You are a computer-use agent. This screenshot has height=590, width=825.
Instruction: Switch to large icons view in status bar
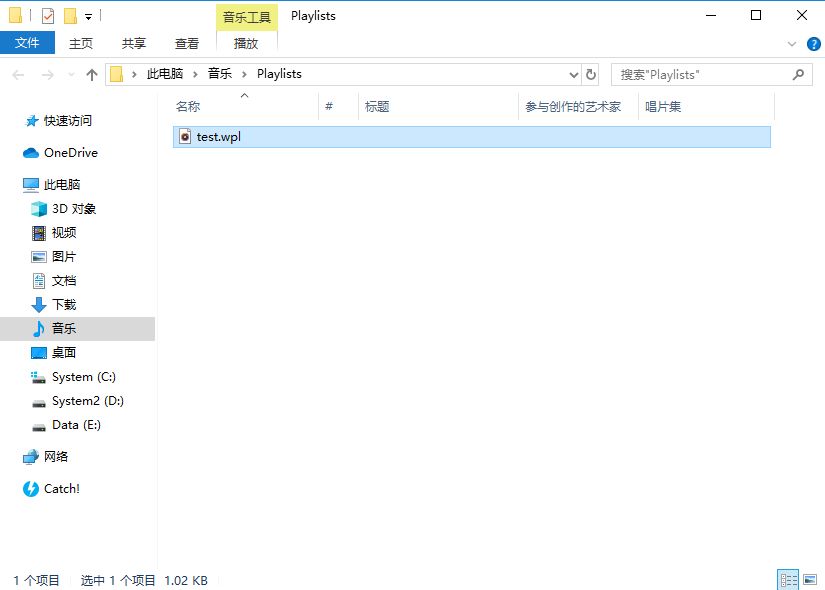(809, 580)
